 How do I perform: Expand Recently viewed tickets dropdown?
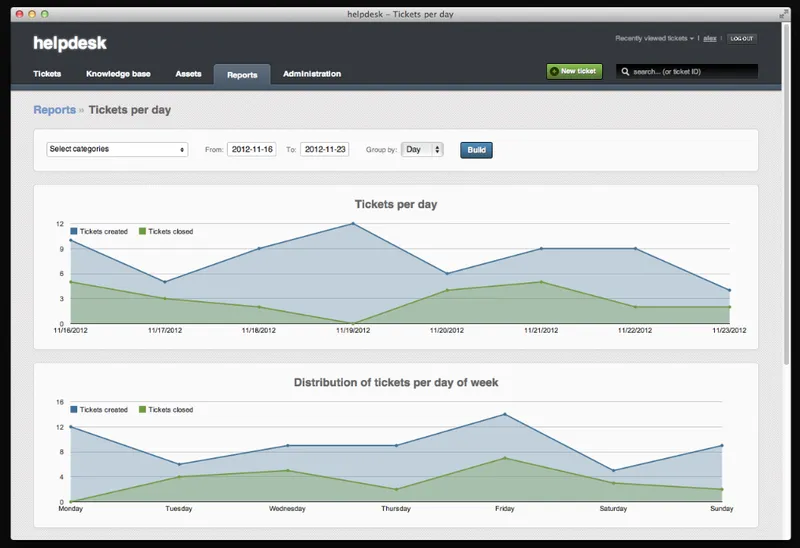coord(654,38)
